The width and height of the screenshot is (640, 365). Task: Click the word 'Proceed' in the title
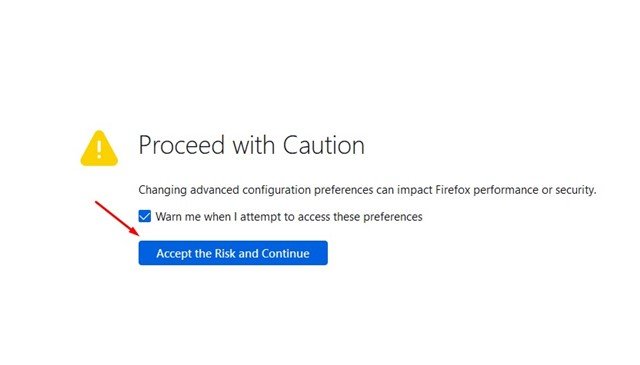(182, 145)
